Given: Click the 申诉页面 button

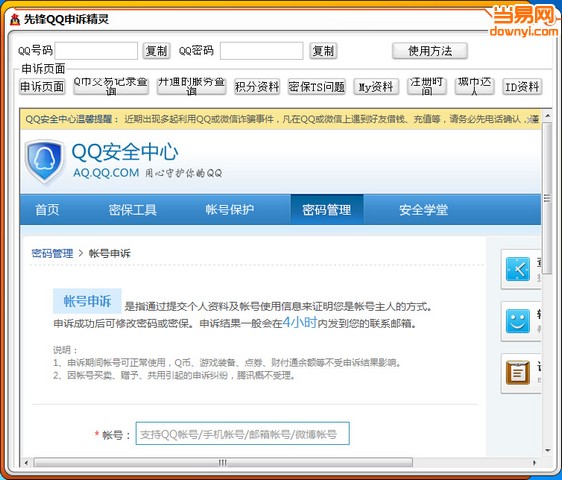Looking at the screenshot, I should 42,87.
